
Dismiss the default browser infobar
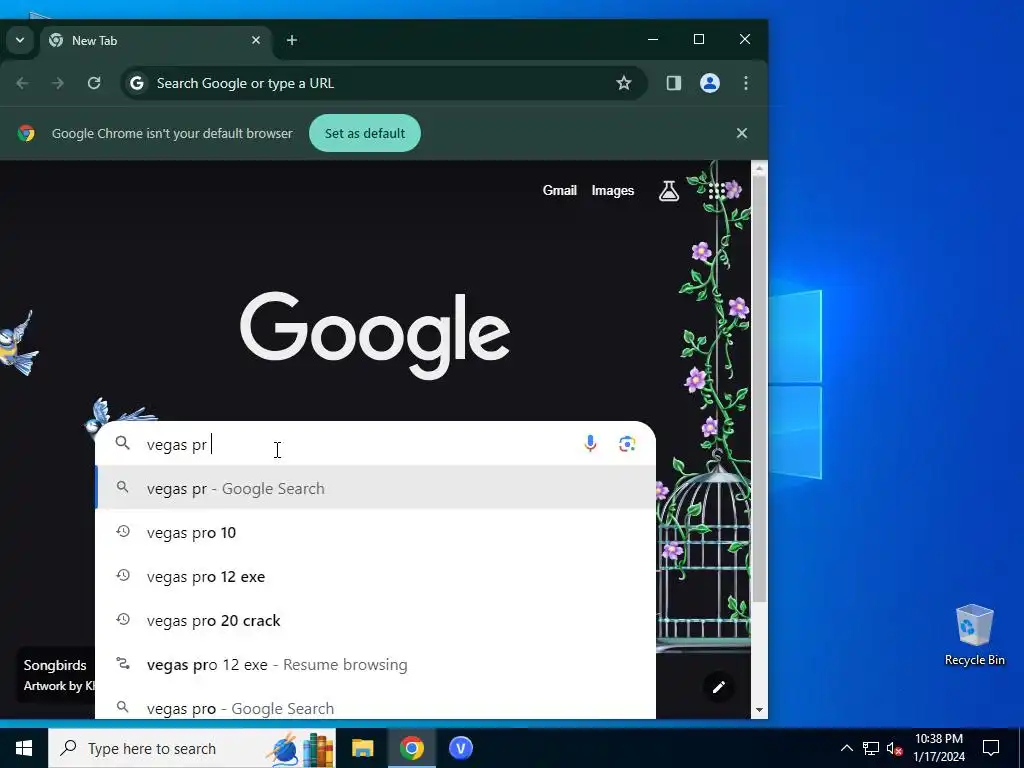[741, 133]
